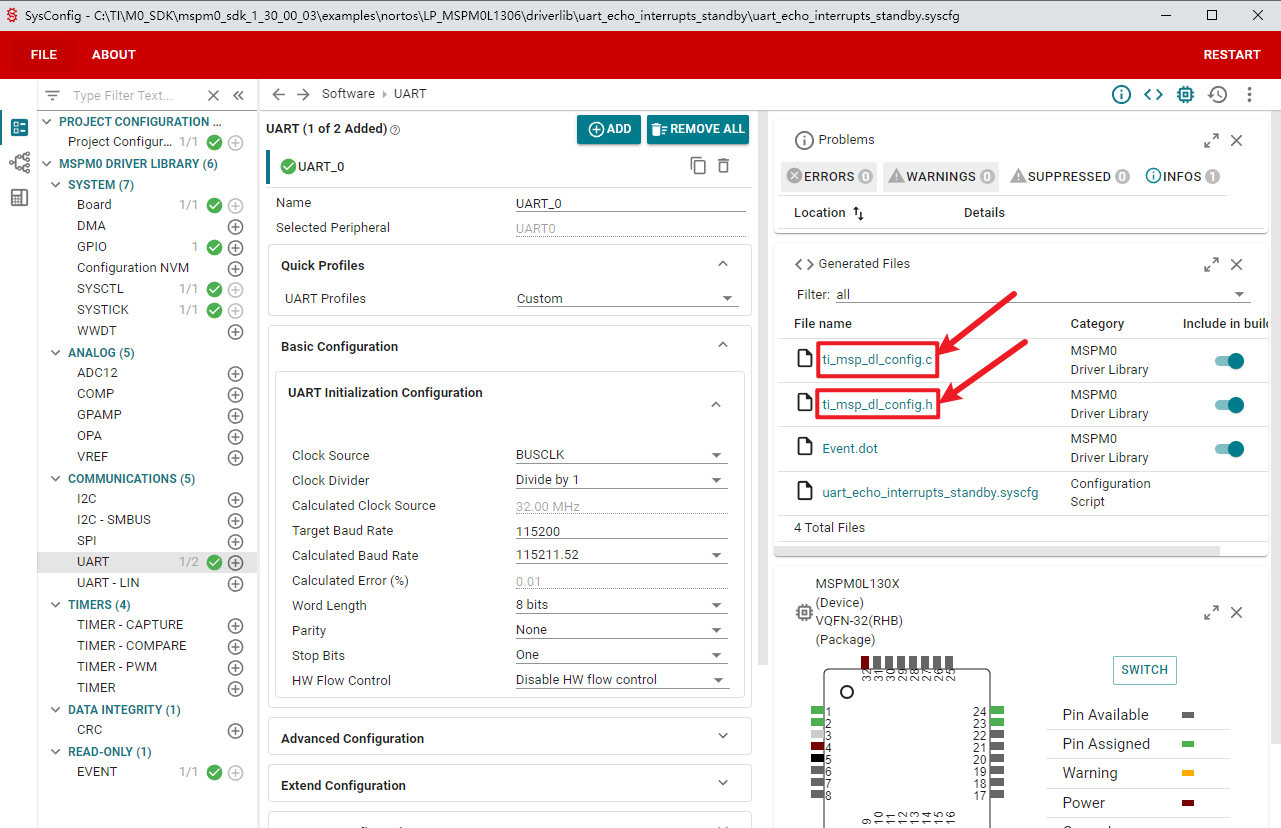Toggle include in build for ti_msp_dl_config.h
Image resolution: width=1281 pixels, height=828 pixels.
1229,405
